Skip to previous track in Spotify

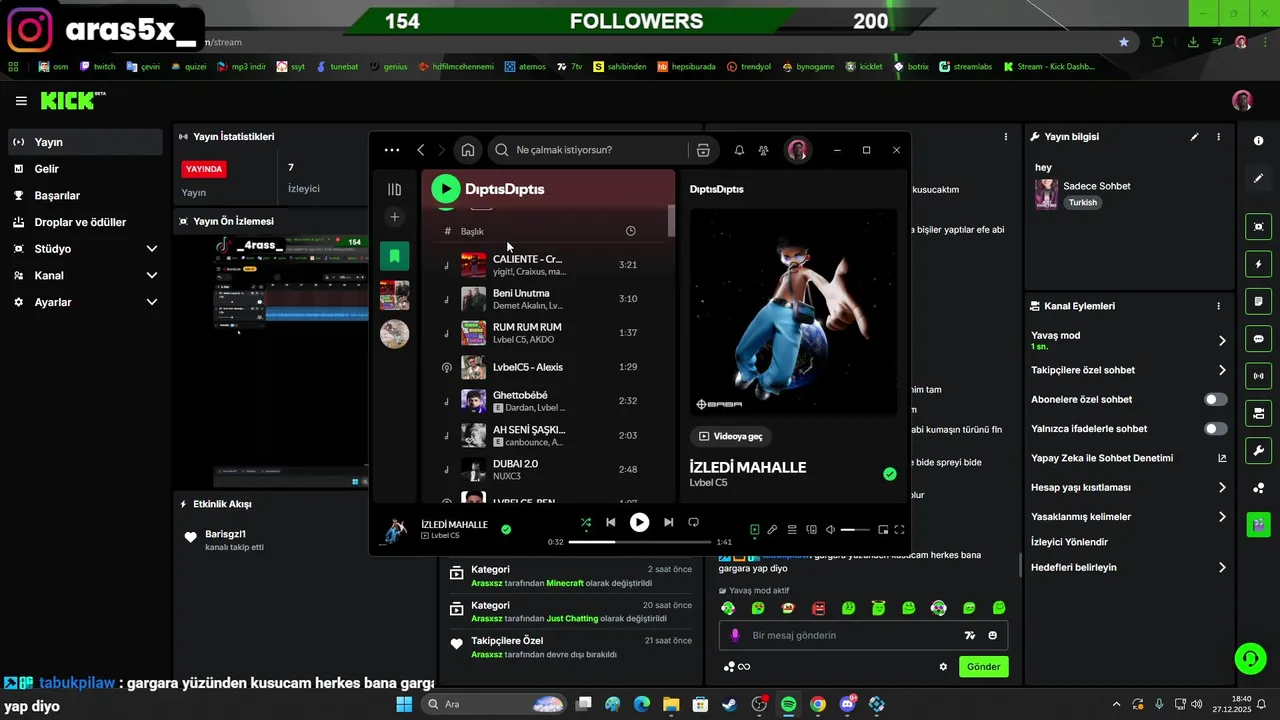pyautogui.click(x=610, y=522)
